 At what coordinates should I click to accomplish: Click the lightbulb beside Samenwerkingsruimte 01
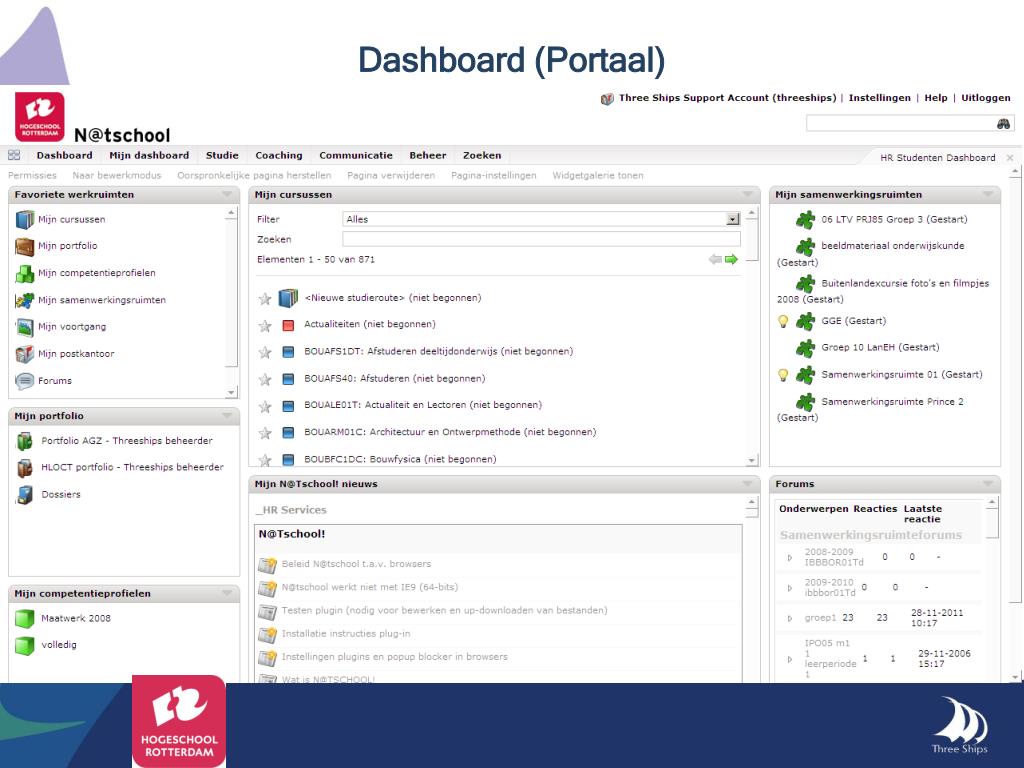pos(783,375)
